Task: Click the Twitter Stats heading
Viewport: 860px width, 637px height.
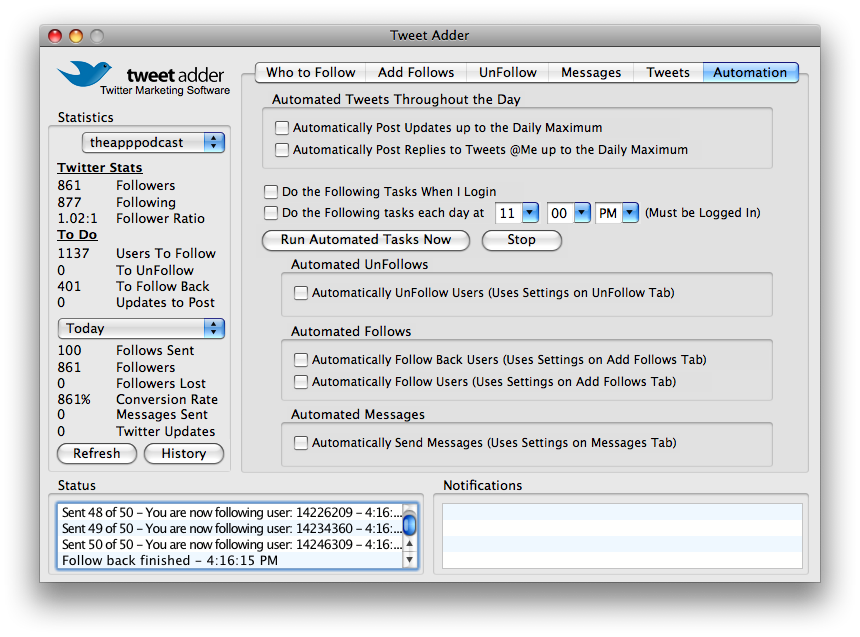Action: tap(100, 168)
